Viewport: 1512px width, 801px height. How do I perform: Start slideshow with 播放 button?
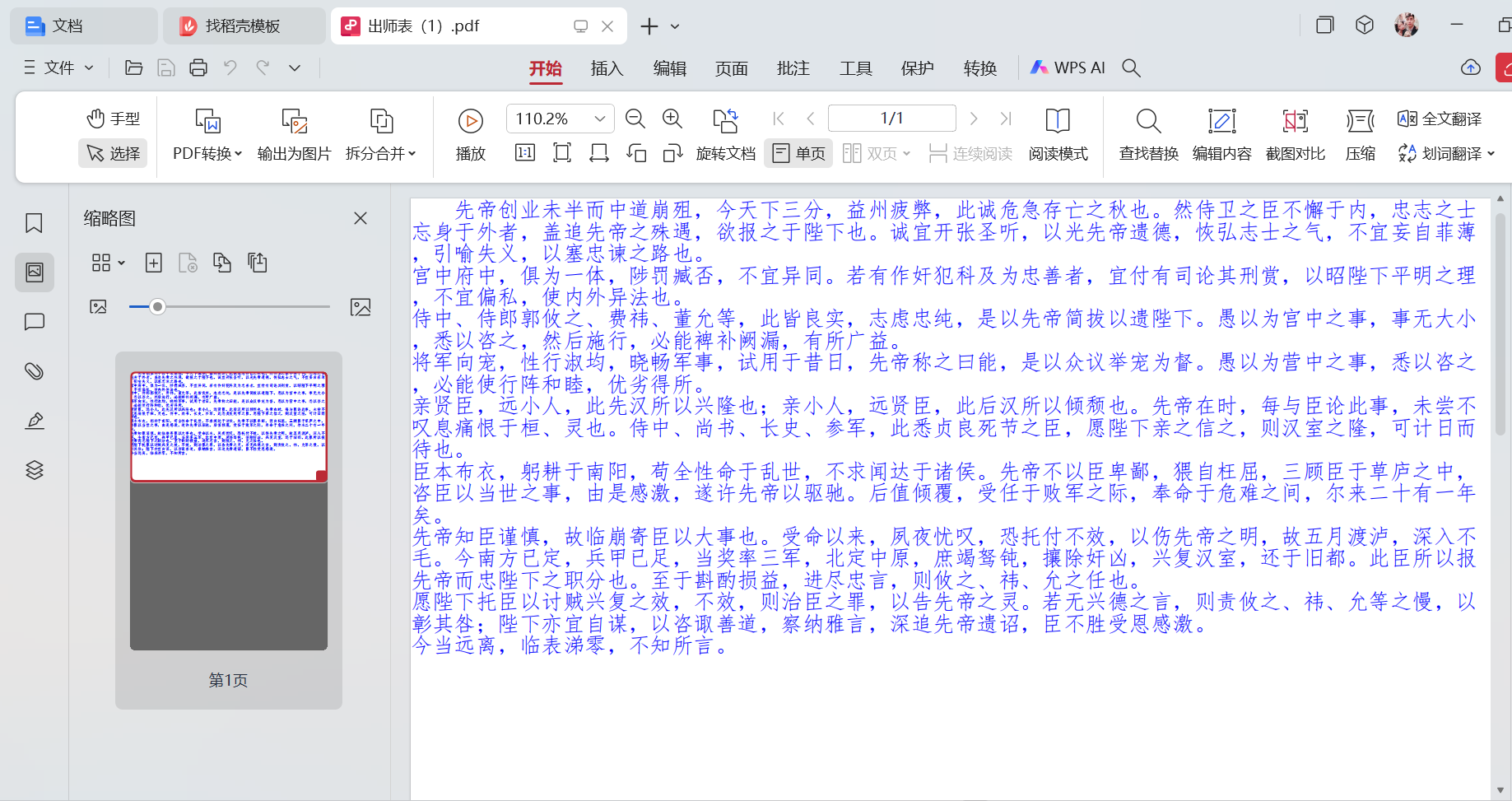471,136
